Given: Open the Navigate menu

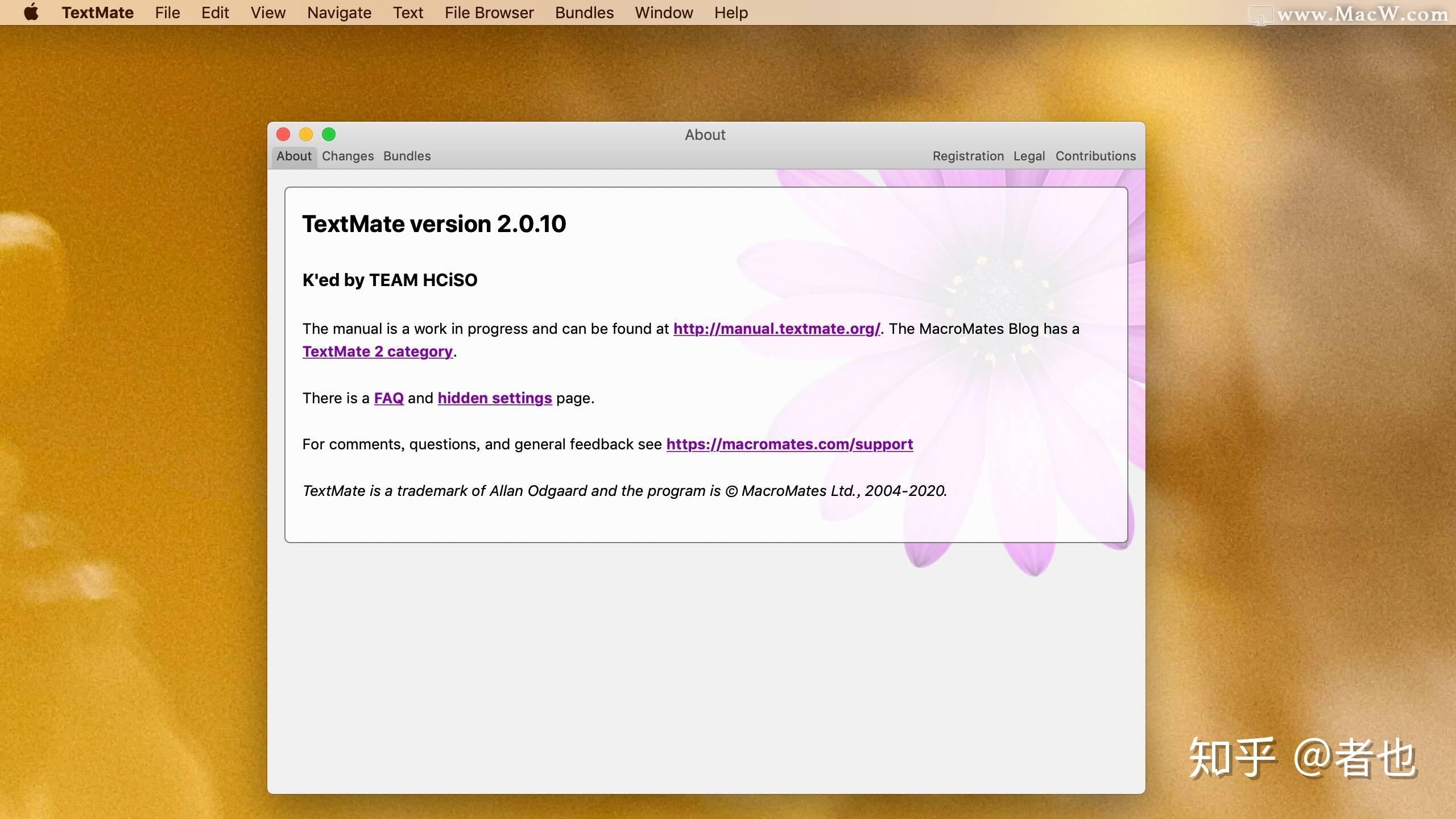Looking at the screenshot, I should [339, 13].
